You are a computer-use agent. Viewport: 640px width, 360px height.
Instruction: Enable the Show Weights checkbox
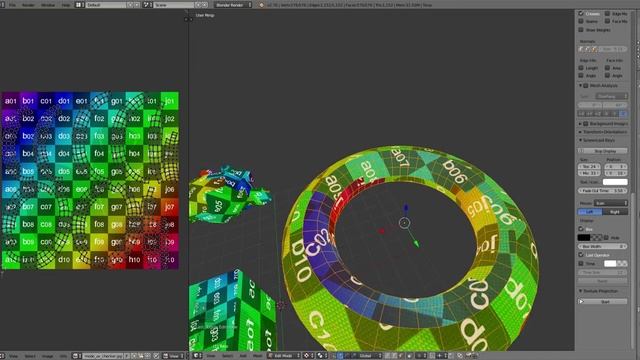(581, 30)
